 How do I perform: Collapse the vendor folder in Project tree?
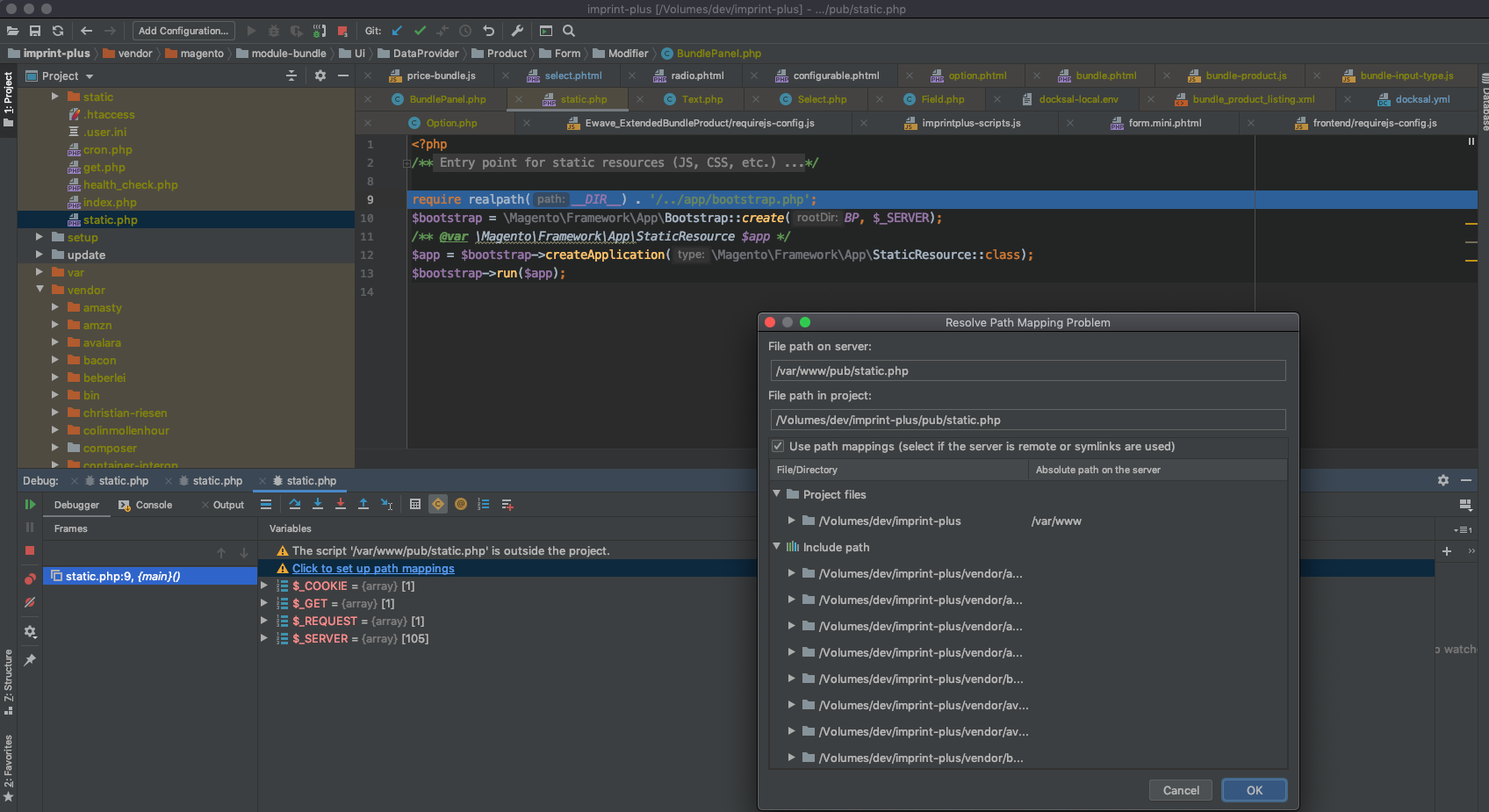point(40,290)
